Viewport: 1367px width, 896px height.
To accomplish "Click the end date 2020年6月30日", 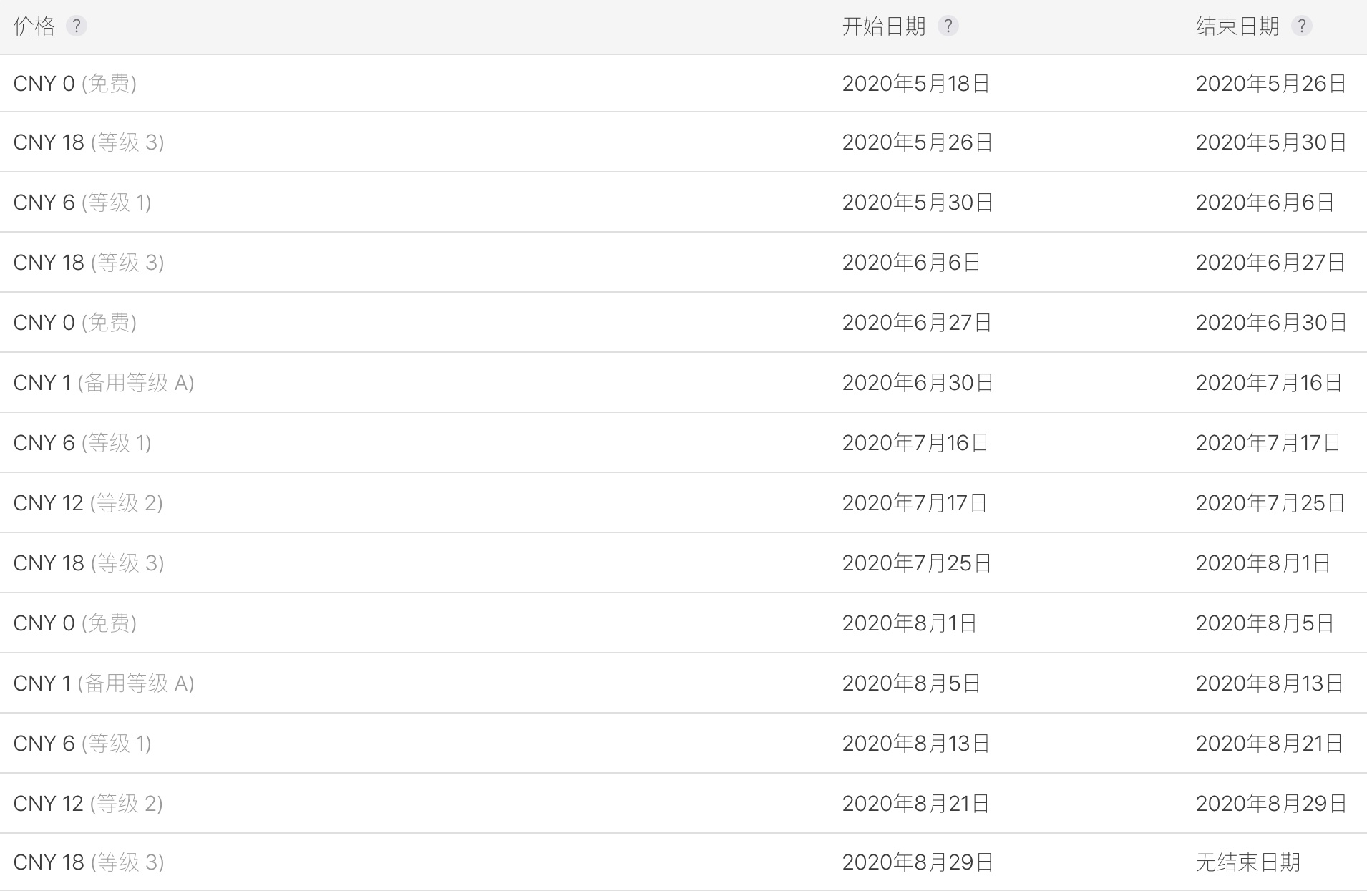I will point(1270,323).
